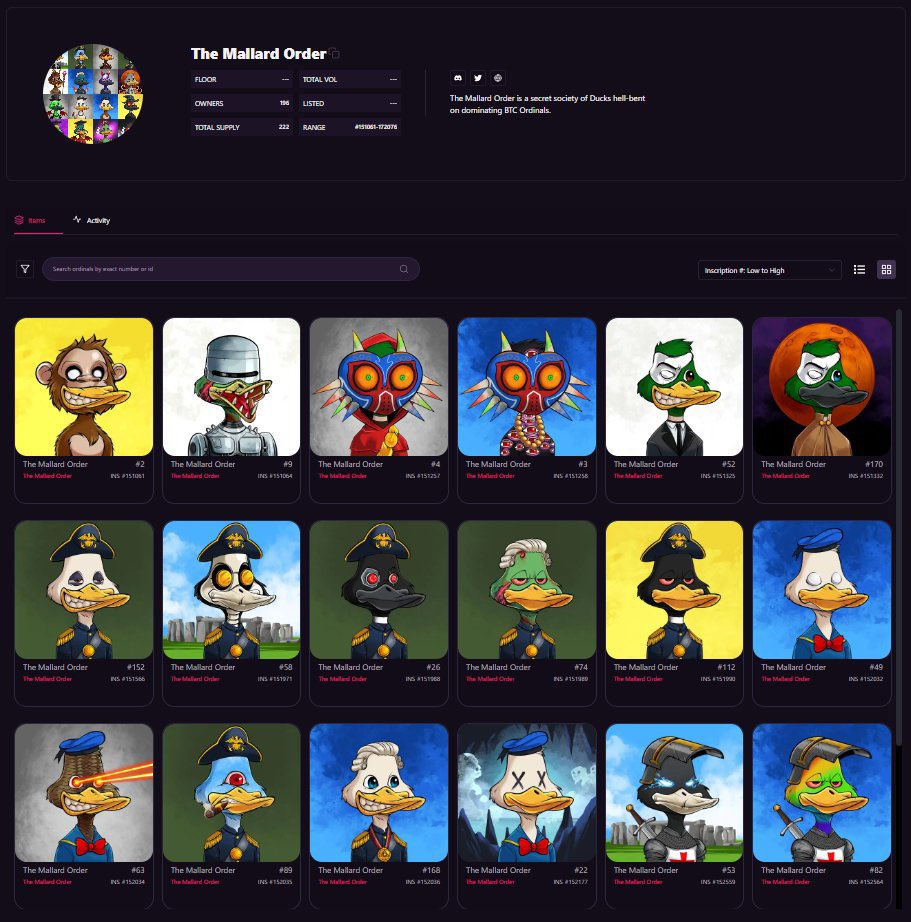Click the collection avatar image
The width and height of the screenshot is (911, 922).
click(93, 93)
